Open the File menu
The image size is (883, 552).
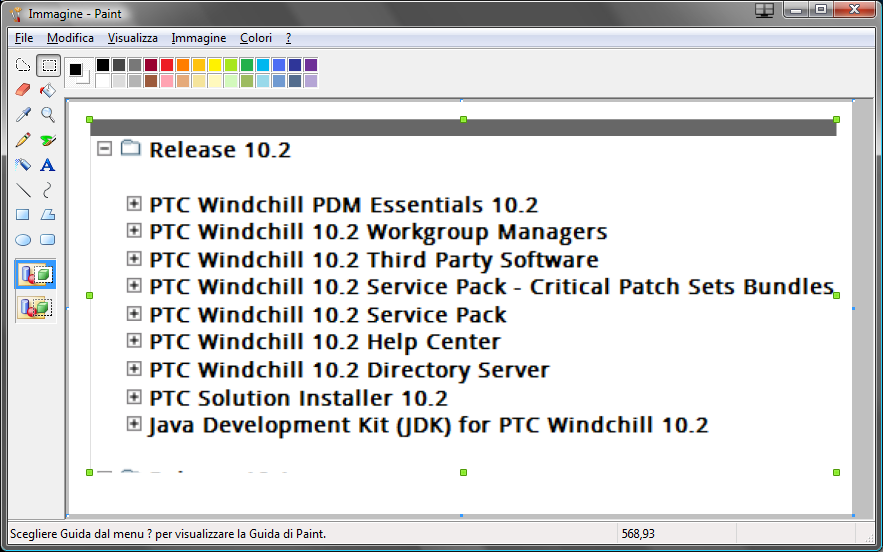coord(24,38)
